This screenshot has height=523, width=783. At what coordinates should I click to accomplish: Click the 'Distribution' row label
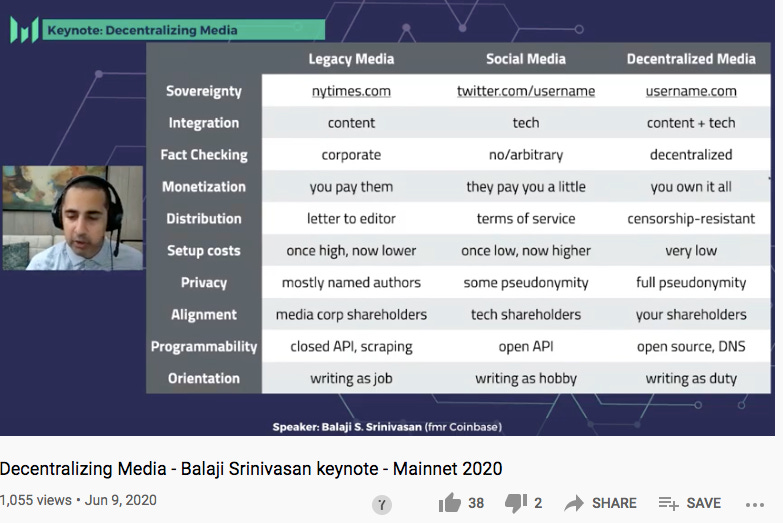[x=204, y=219]
